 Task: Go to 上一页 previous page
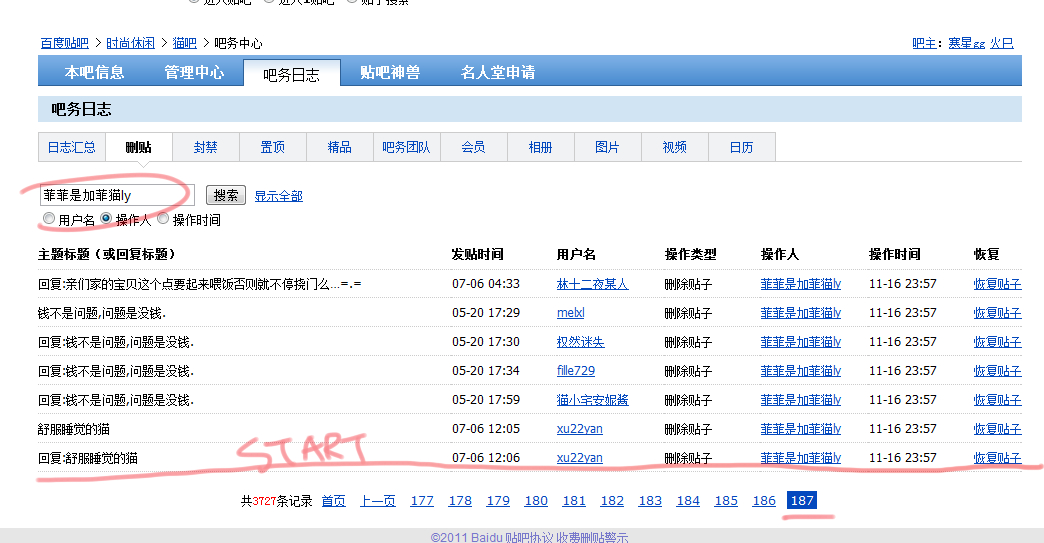click(x=378, y=500)
